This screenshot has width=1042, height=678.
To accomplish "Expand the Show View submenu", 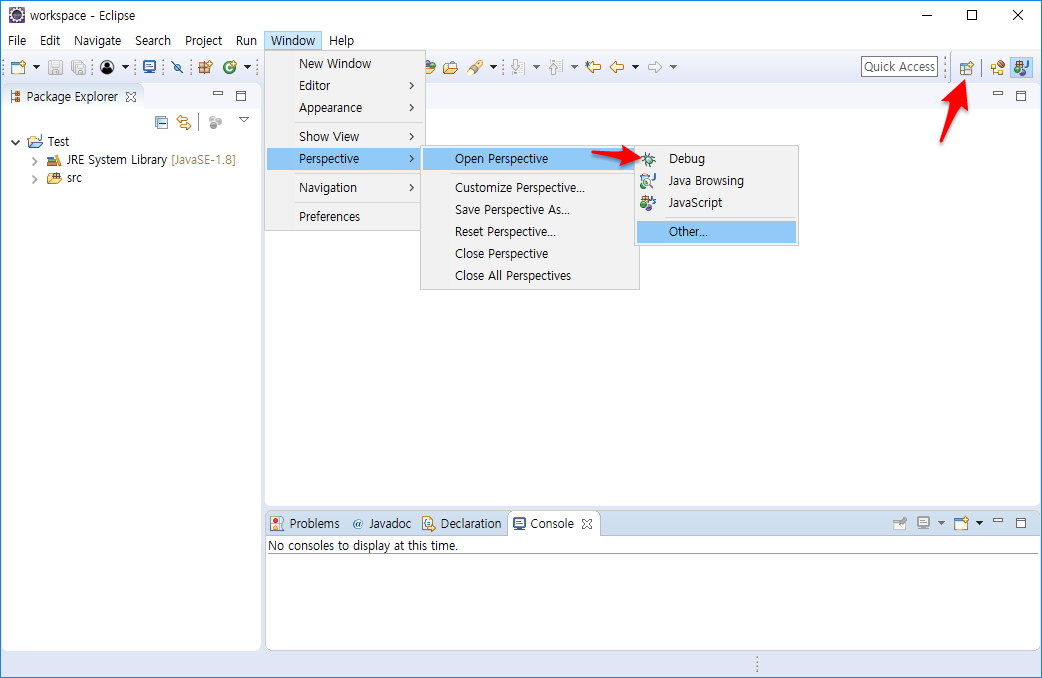I will pos(344,136).
